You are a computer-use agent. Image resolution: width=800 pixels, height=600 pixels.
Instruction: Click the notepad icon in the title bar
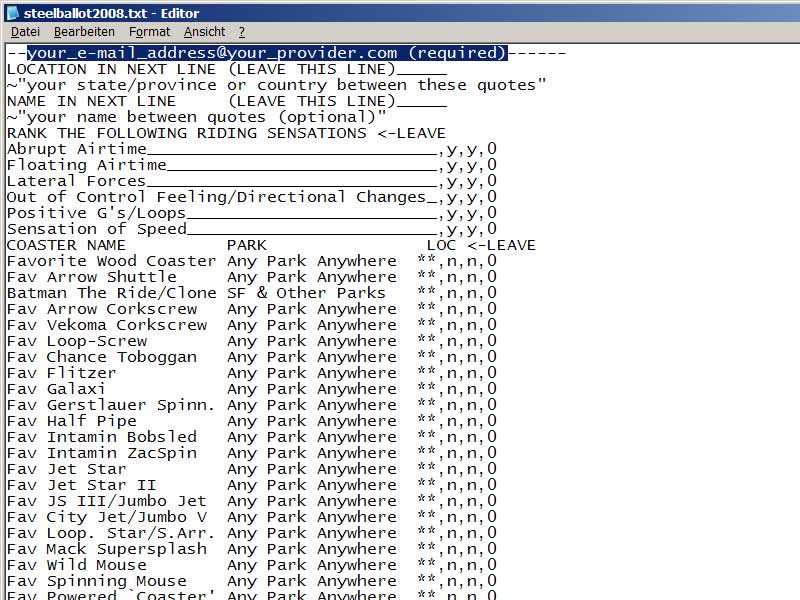13,13
